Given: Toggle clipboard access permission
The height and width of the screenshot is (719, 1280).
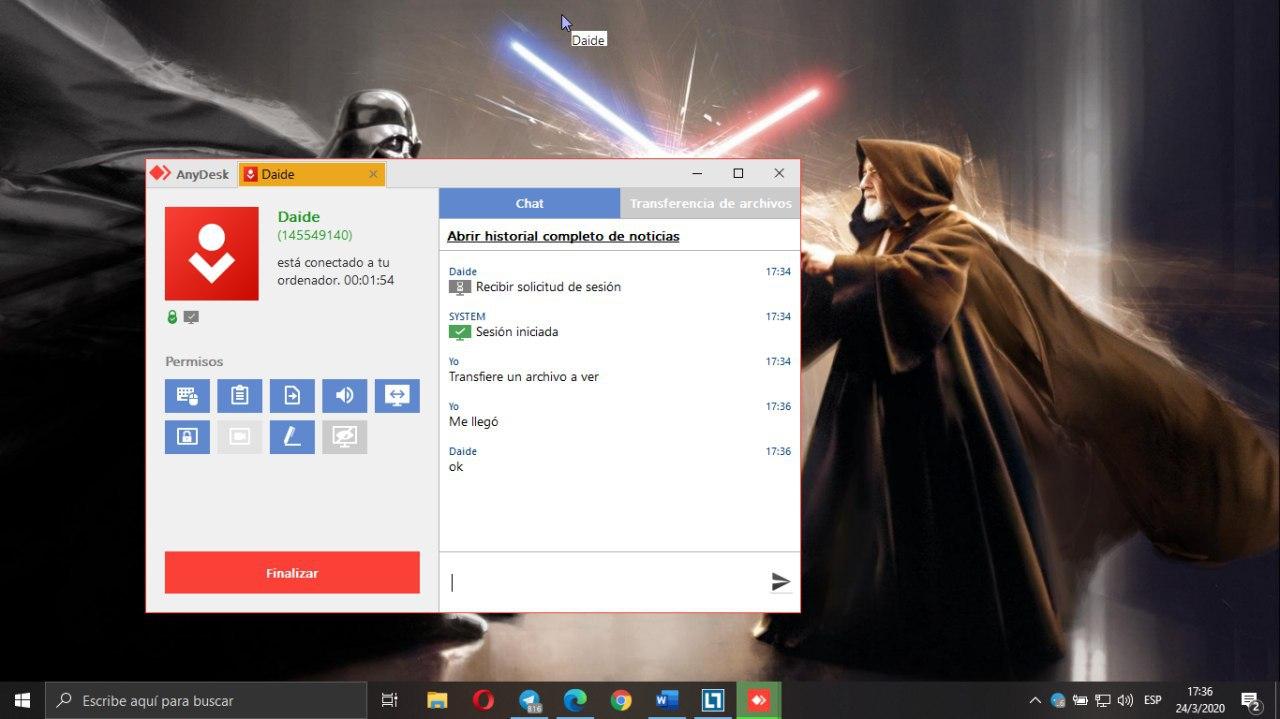Looking at the screenshot, I should [240, 396].
